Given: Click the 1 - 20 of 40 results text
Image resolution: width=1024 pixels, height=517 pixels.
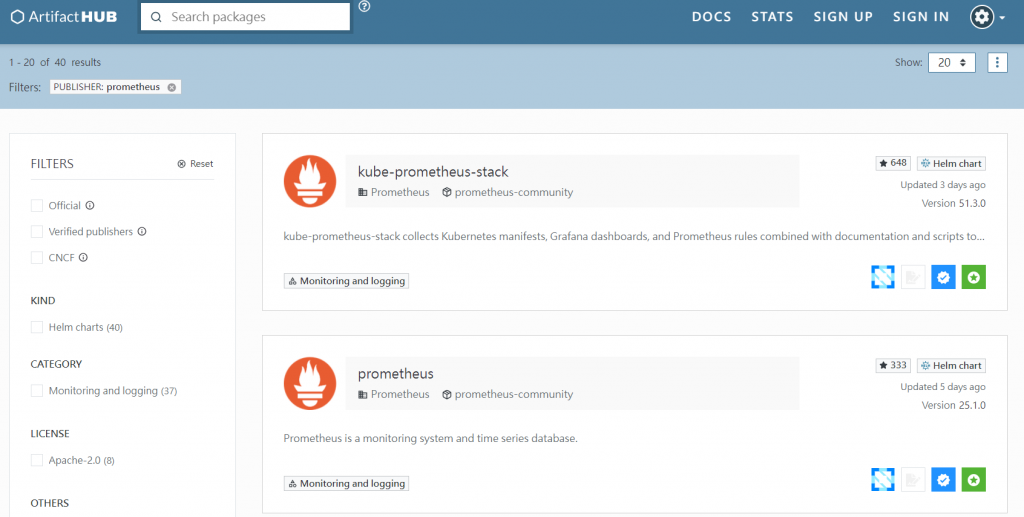Looking at the screenshot, I should point(55,63).
